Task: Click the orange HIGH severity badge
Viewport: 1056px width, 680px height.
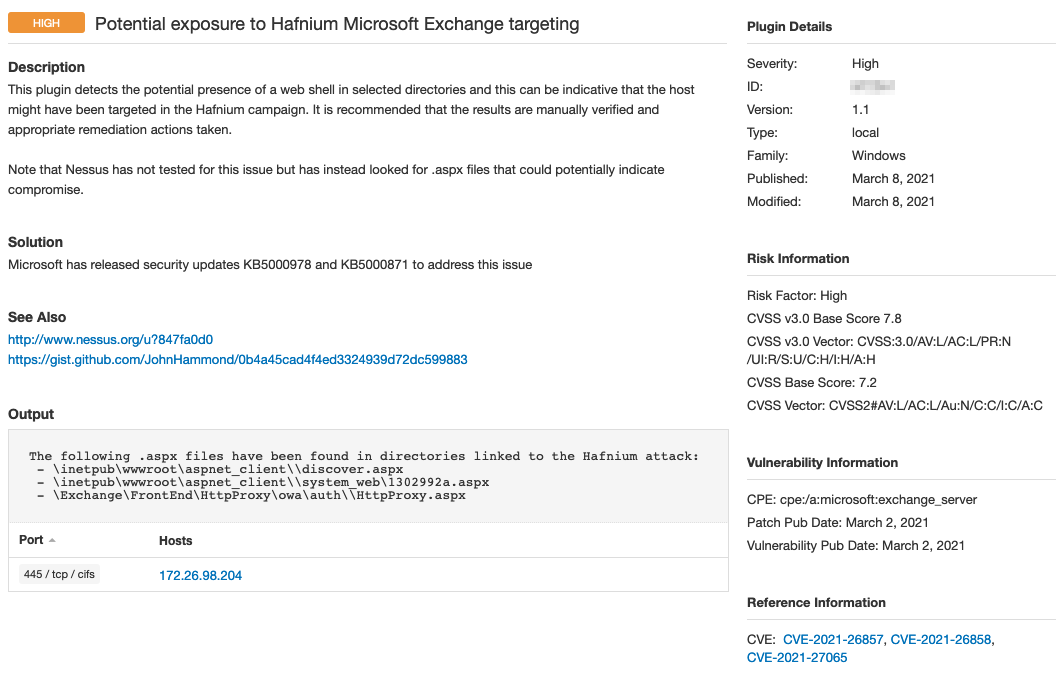Action: pos(46,23)
